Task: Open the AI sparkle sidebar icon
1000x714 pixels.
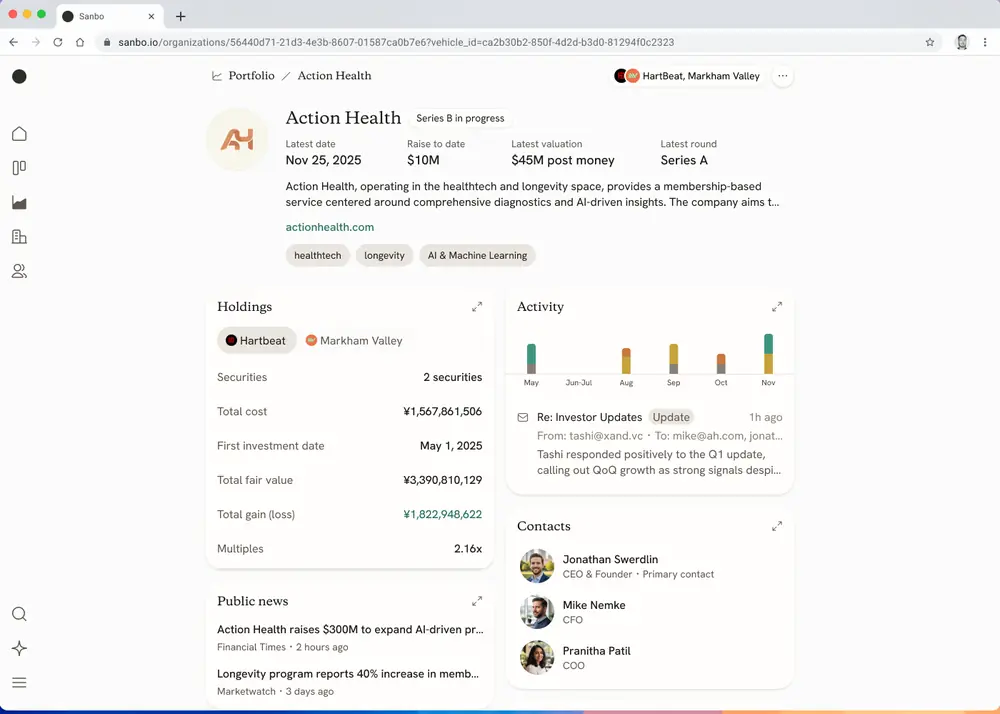Action: tap(19, 648)
